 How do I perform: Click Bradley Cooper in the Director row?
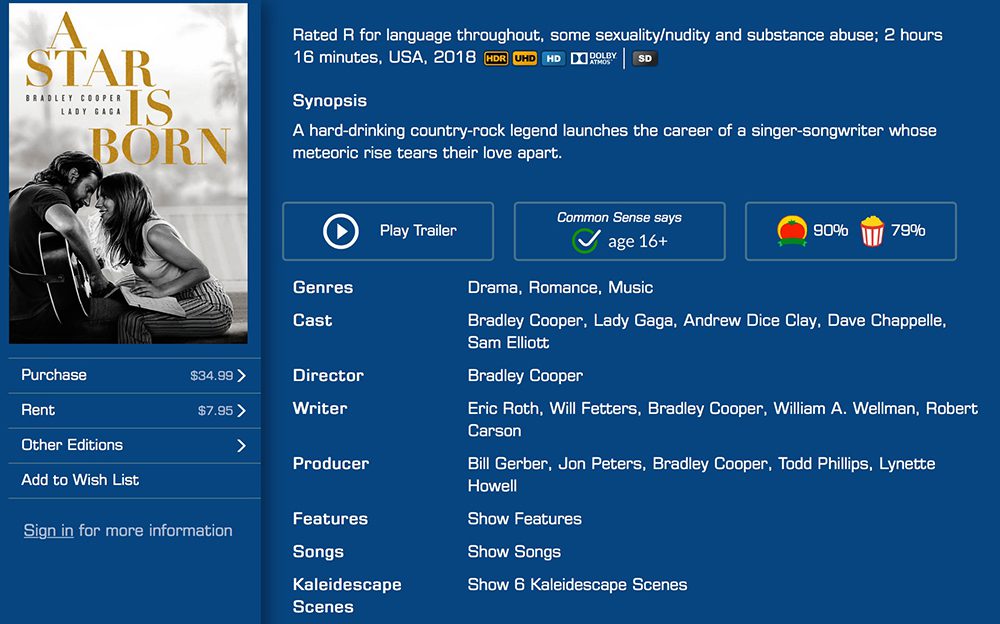pyautogui.click(x=526, y=376)
